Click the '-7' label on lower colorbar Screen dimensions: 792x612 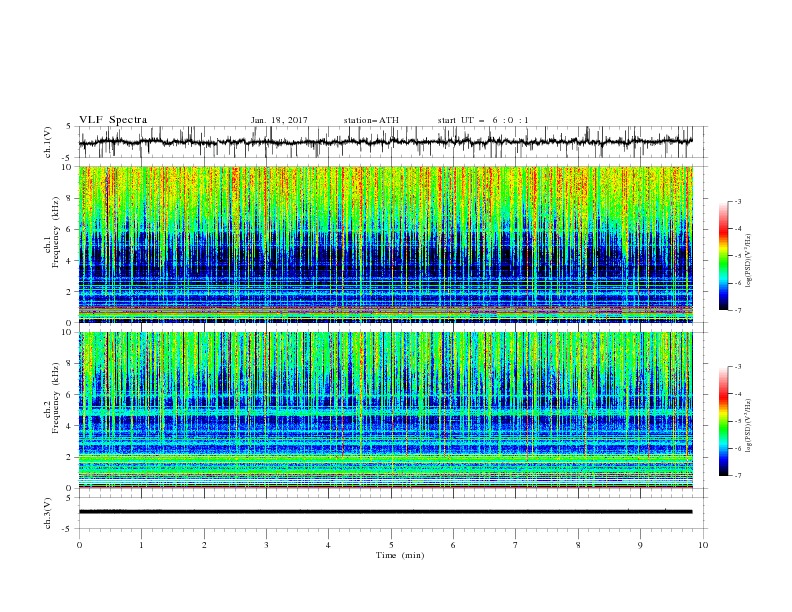coord(738,476)
